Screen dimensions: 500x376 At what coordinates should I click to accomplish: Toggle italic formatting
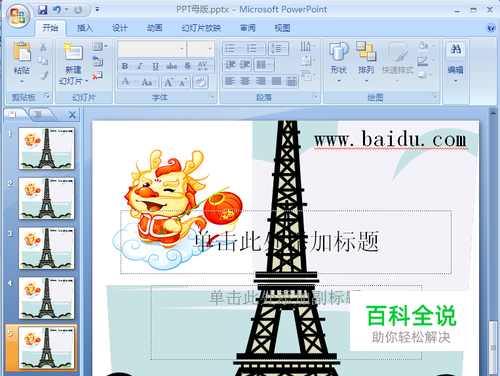(140, 66)
